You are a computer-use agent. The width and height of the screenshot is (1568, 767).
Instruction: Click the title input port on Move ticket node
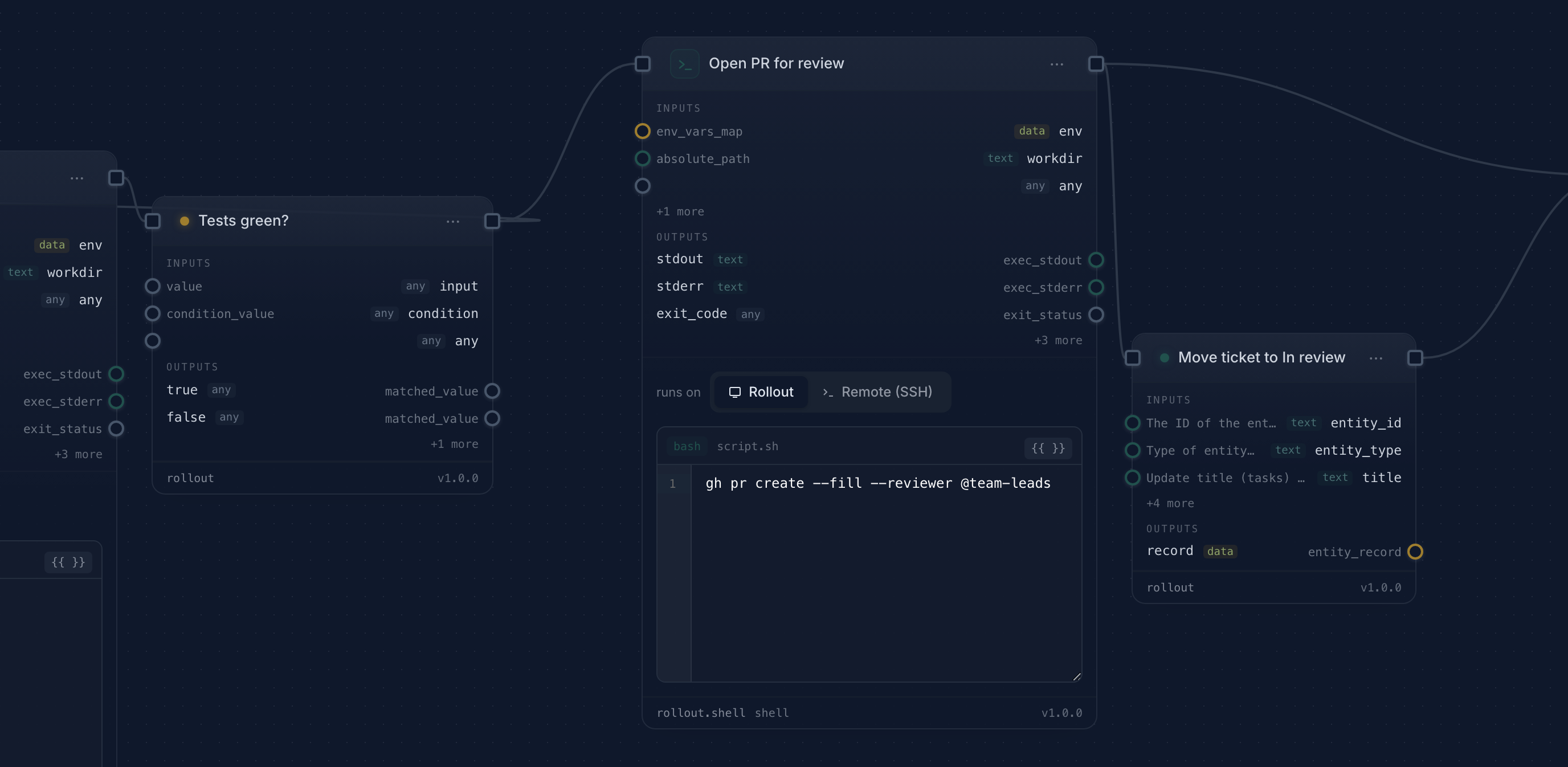point(1132,478)
